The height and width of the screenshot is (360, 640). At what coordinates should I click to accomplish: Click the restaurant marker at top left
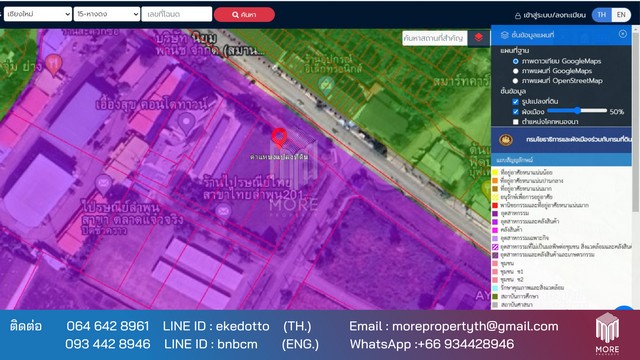point(53,64)
